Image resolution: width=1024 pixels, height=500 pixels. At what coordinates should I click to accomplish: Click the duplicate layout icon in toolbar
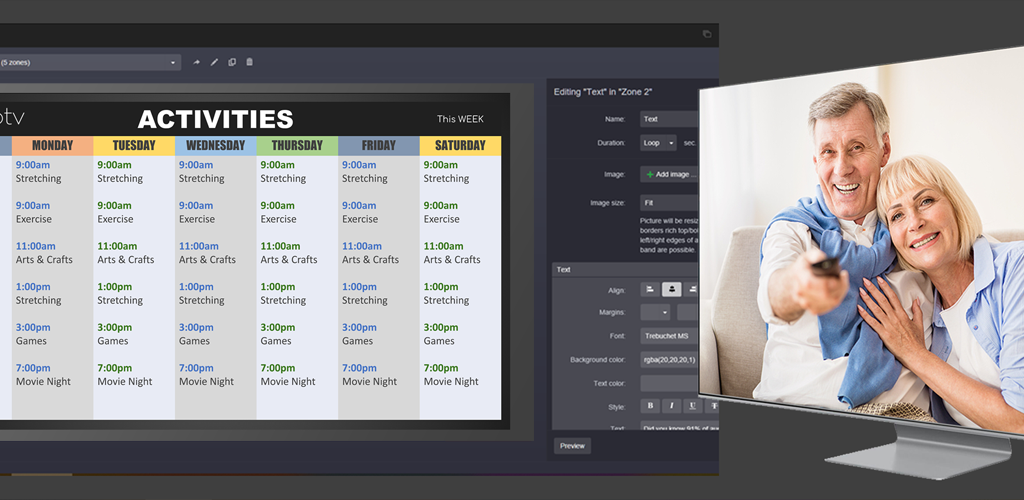tap(232, 63)
